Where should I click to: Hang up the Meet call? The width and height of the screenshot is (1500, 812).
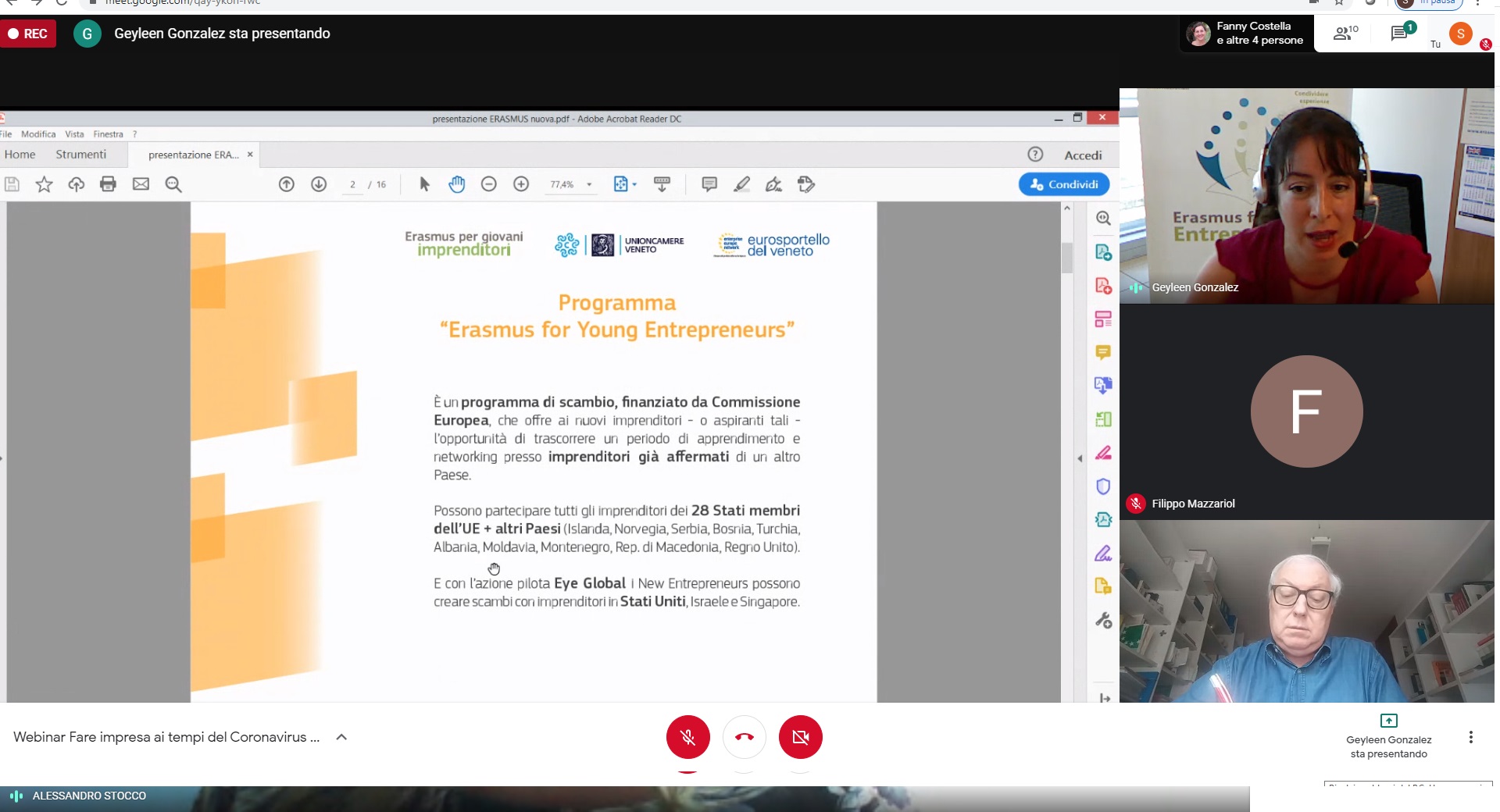point(745,737)
